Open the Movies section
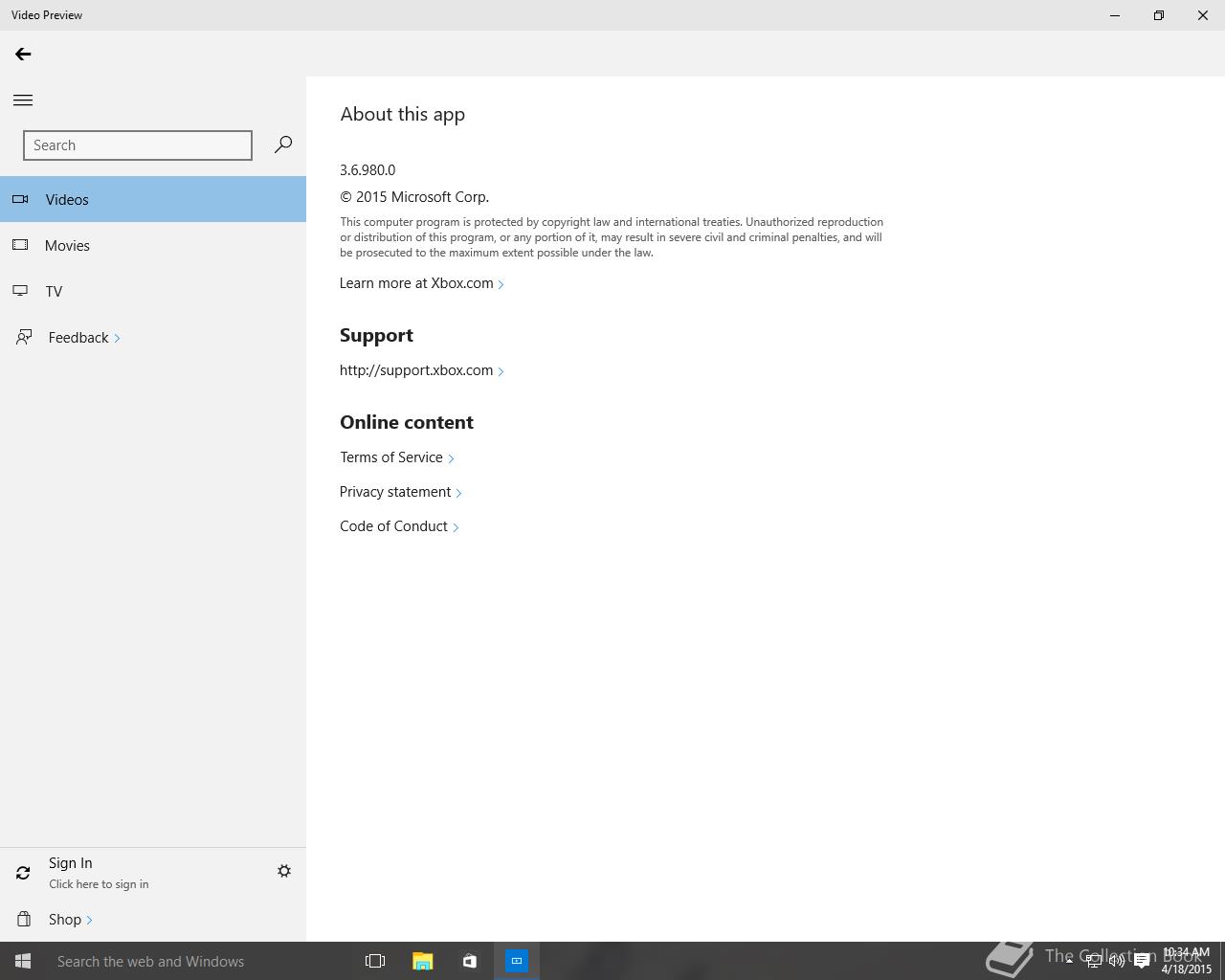 pos(153,245)
